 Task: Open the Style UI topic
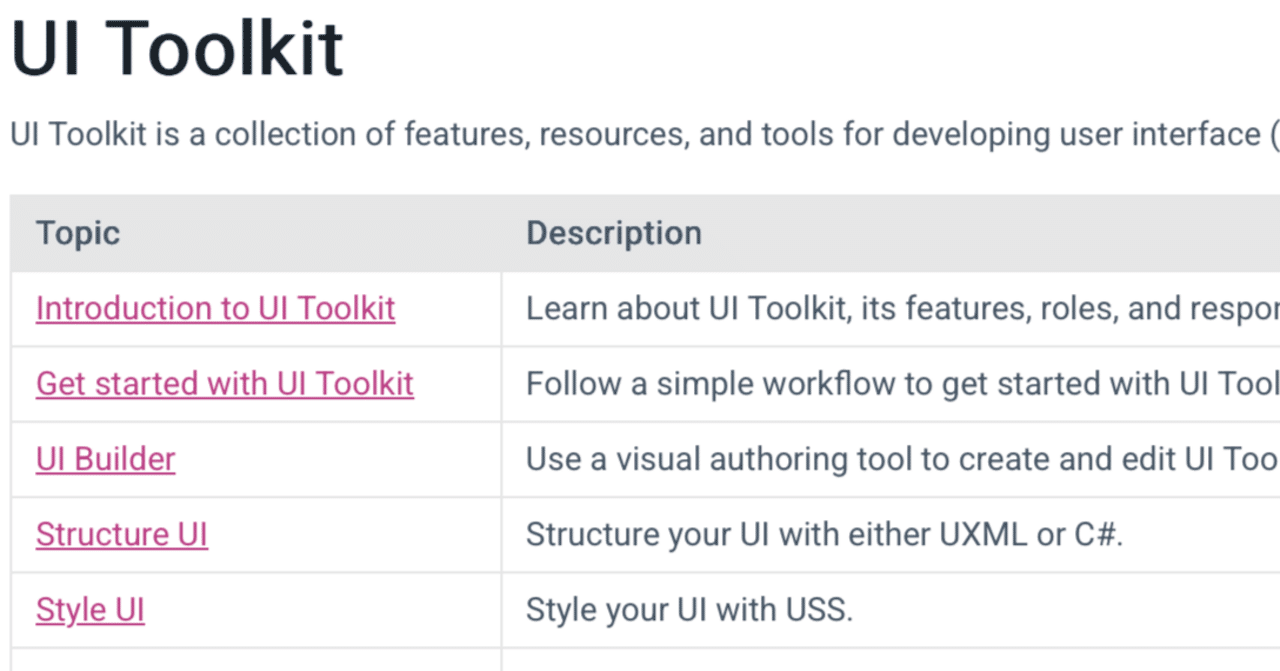90,609
